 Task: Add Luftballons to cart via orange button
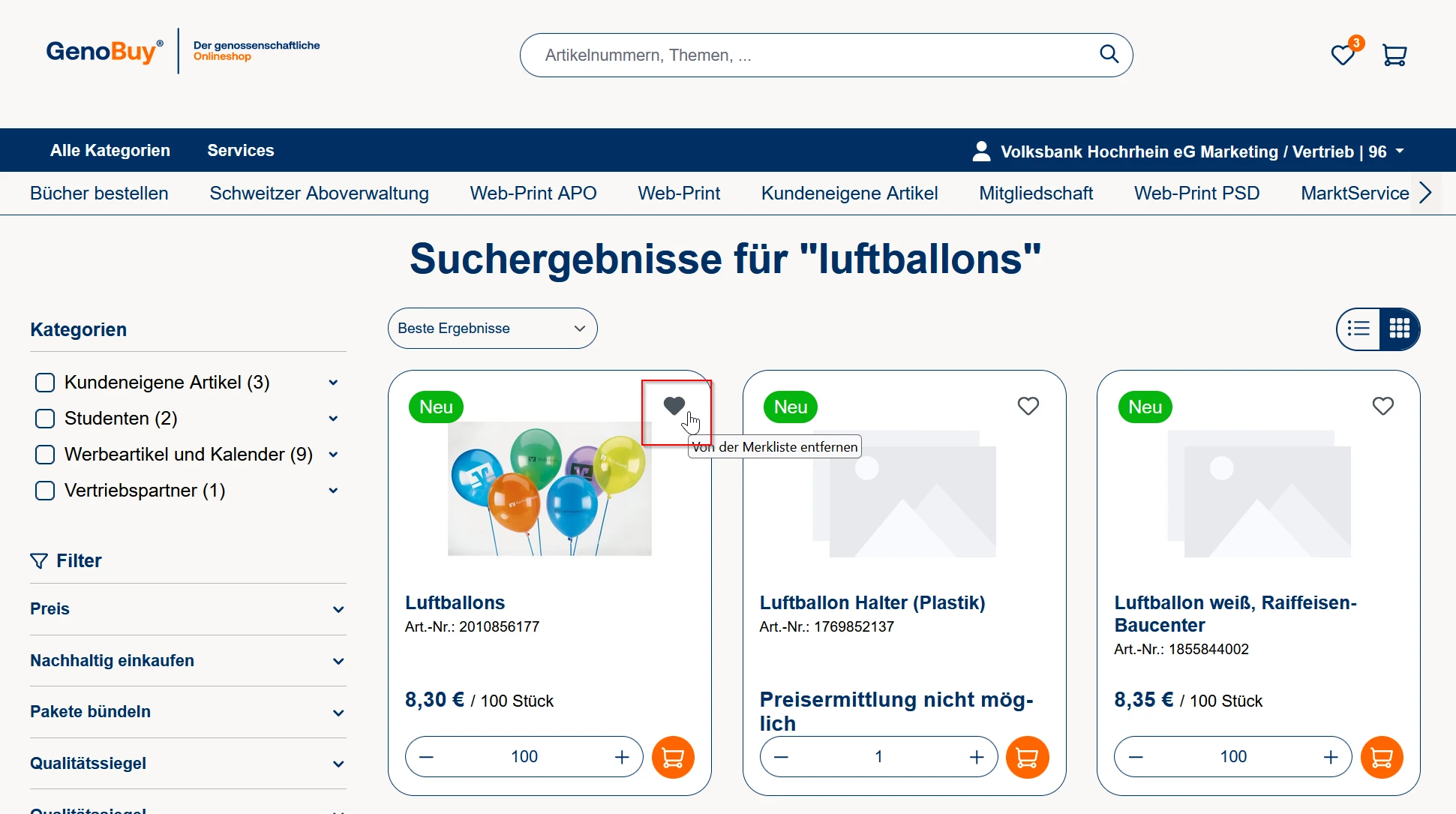(673, 757)
